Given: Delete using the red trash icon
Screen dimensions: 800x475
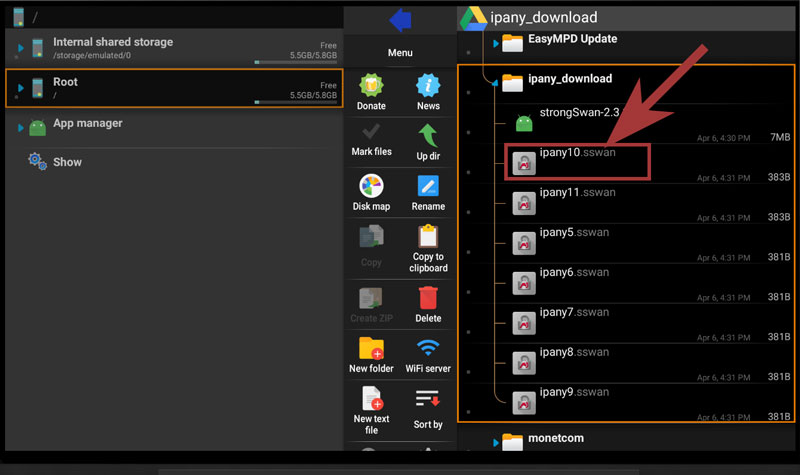Looking at the screenshot, I should [428, 298].
